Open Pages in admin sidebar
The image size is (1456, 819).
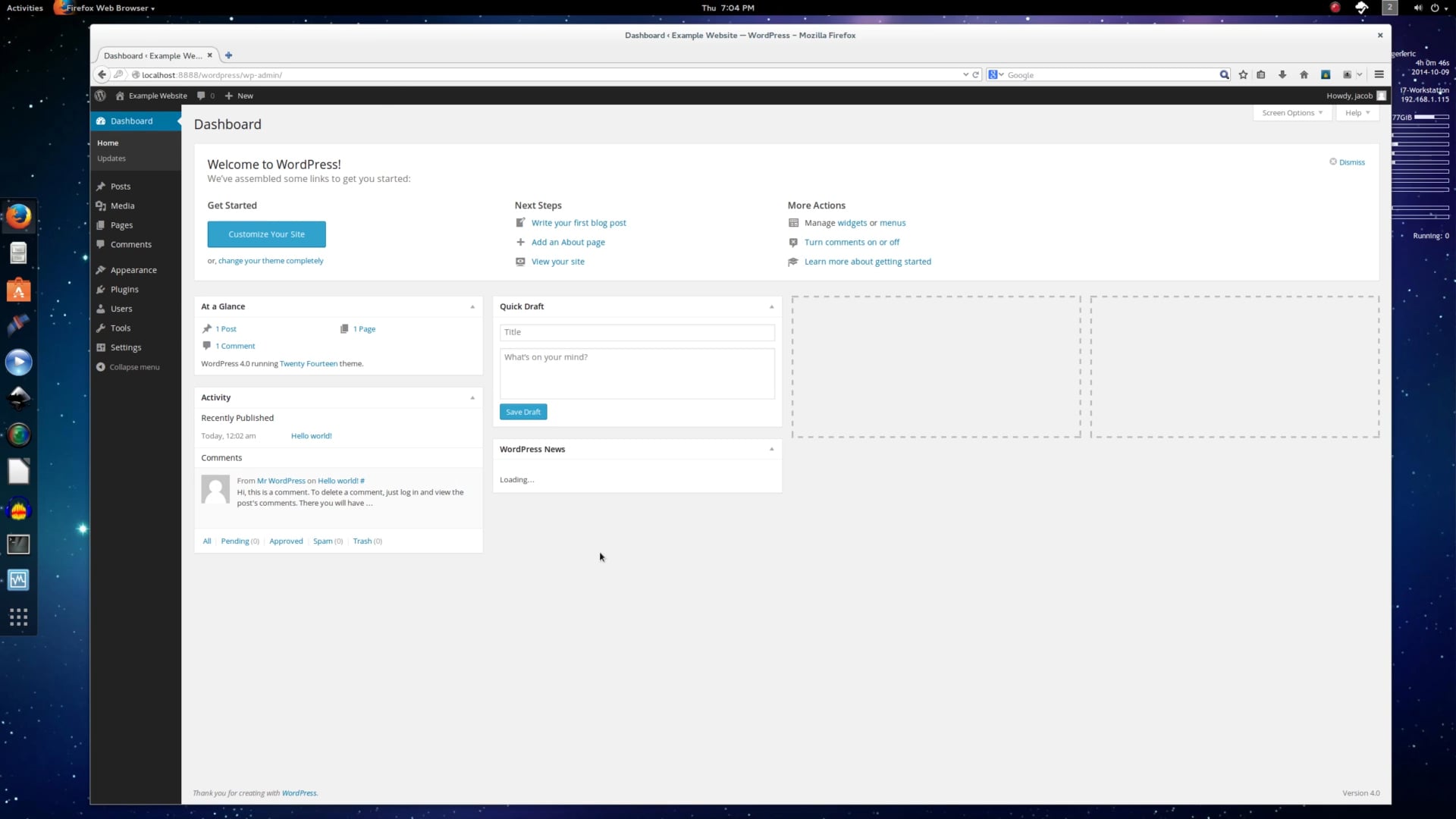[121, 225]
